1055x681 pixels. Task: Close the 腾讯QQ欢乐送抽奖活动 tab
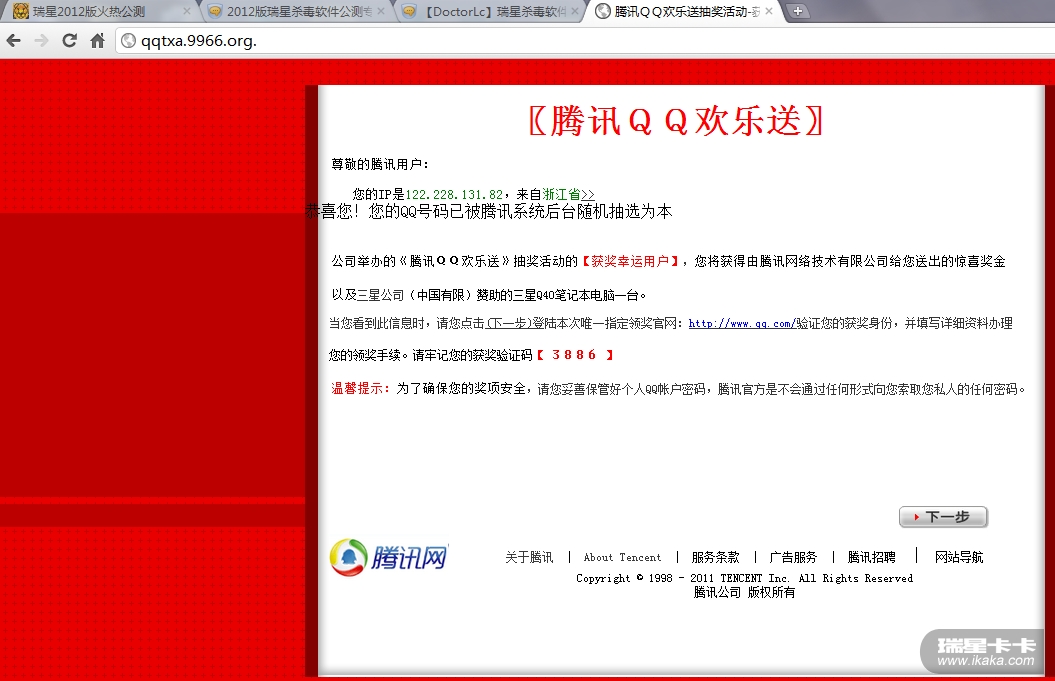[x=768, y=11]
